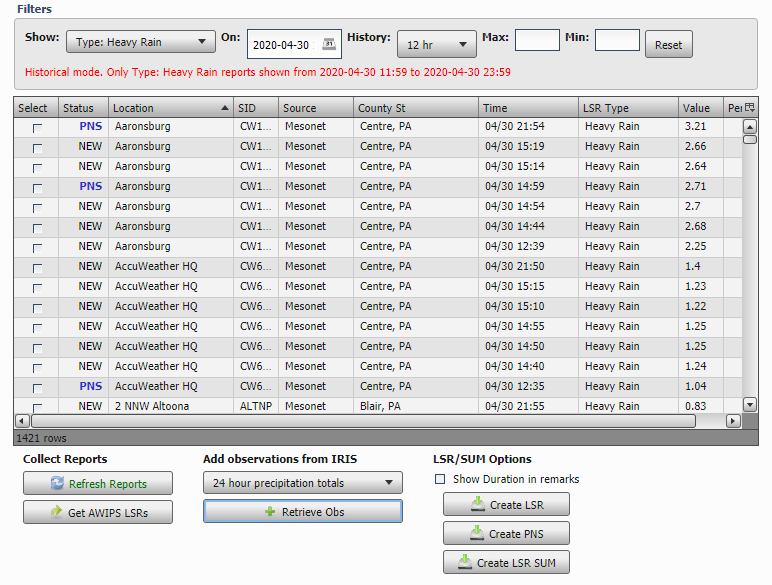Open the calendar date picker icon
The height and width of the screenshot is (585, 772).
(x=329, y=44)
